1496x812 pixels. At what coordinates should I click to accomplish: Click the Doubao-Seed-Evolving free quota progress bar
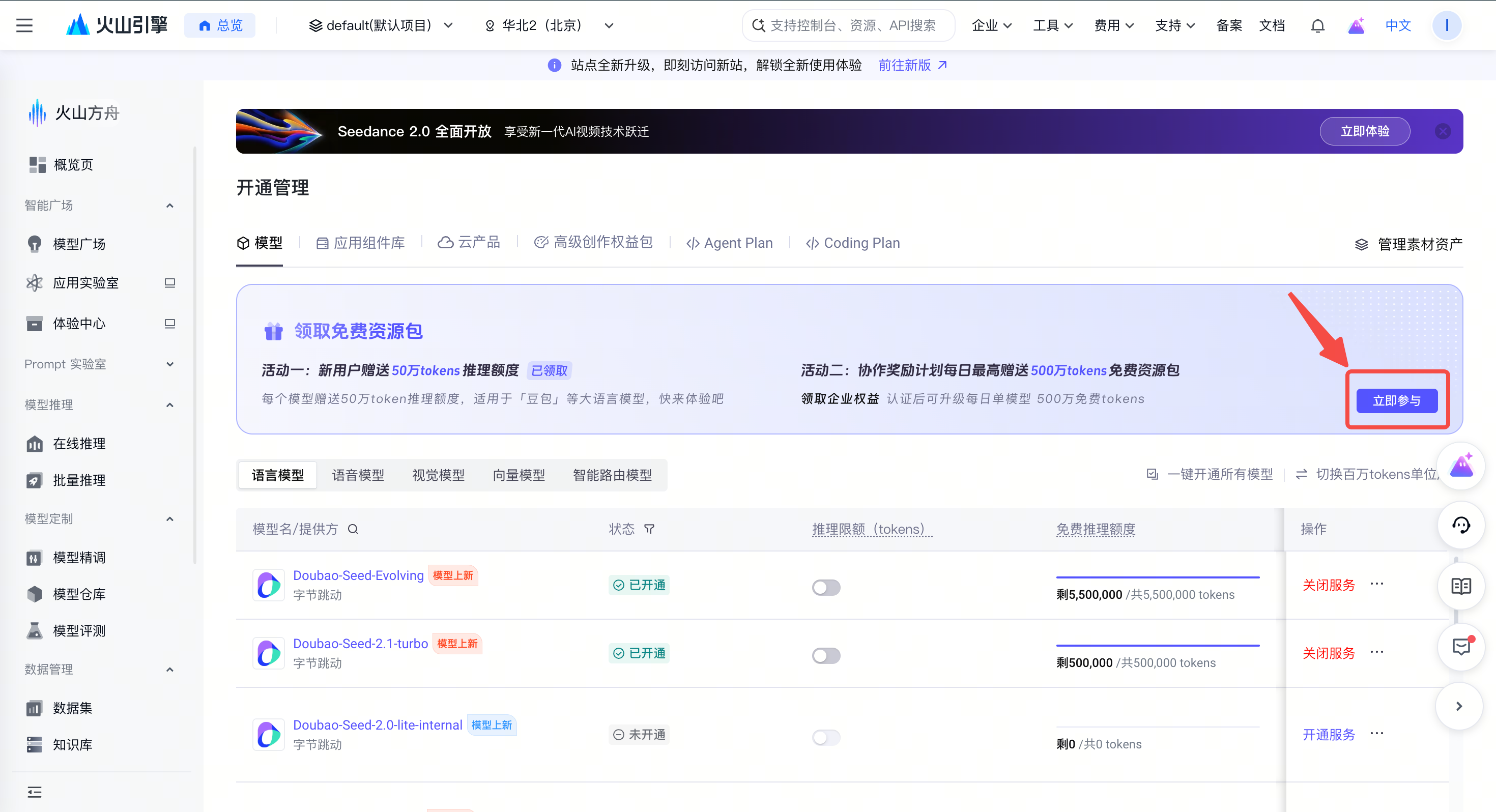click(1158, 577)
